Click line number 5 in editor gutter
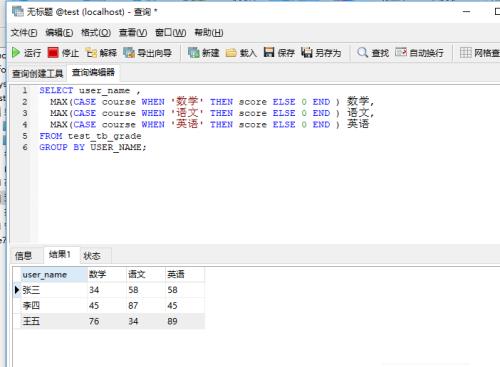 25,136
